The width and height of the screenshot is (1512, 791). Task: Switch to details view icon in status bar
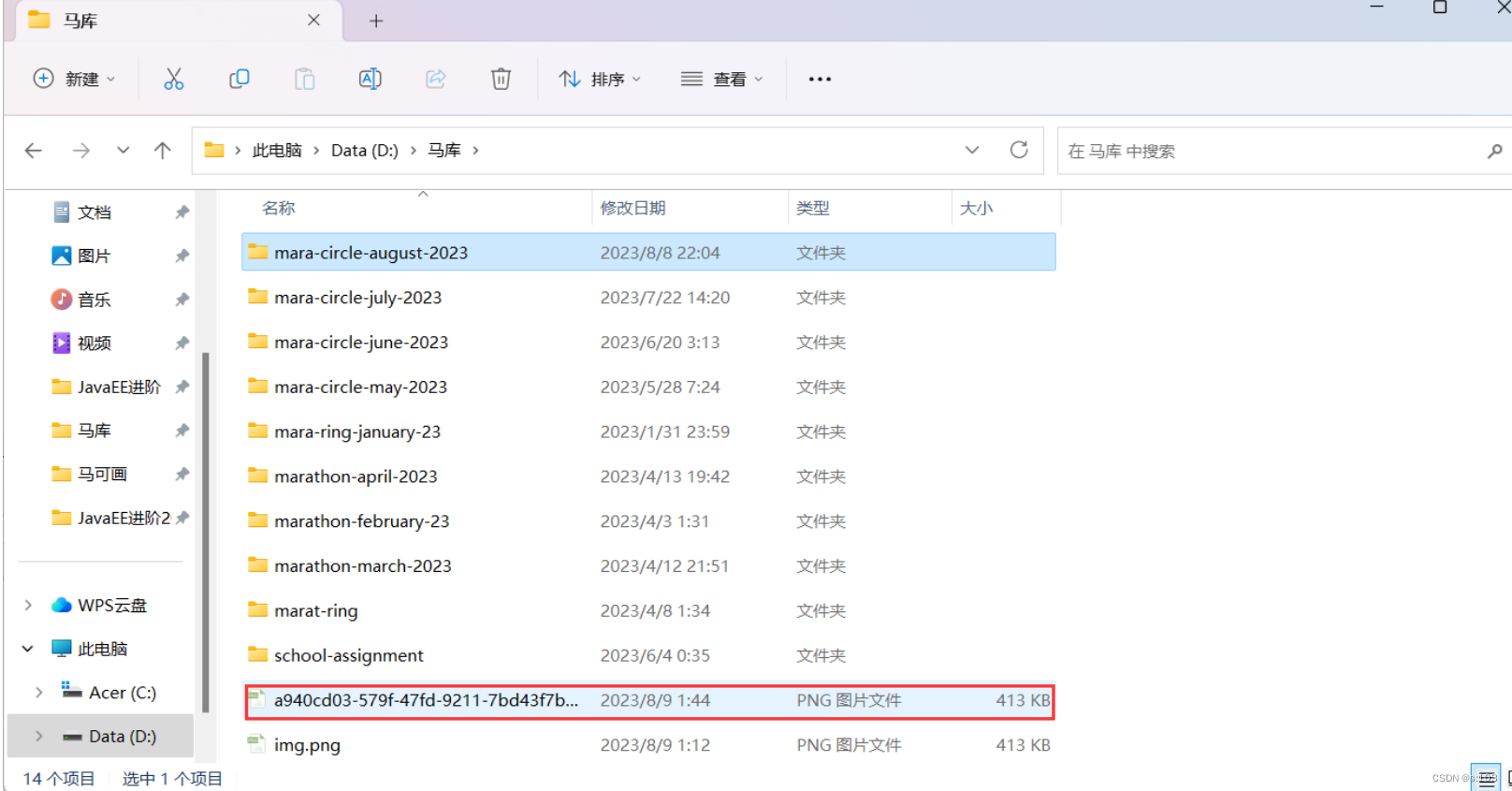pos(1487,779)
